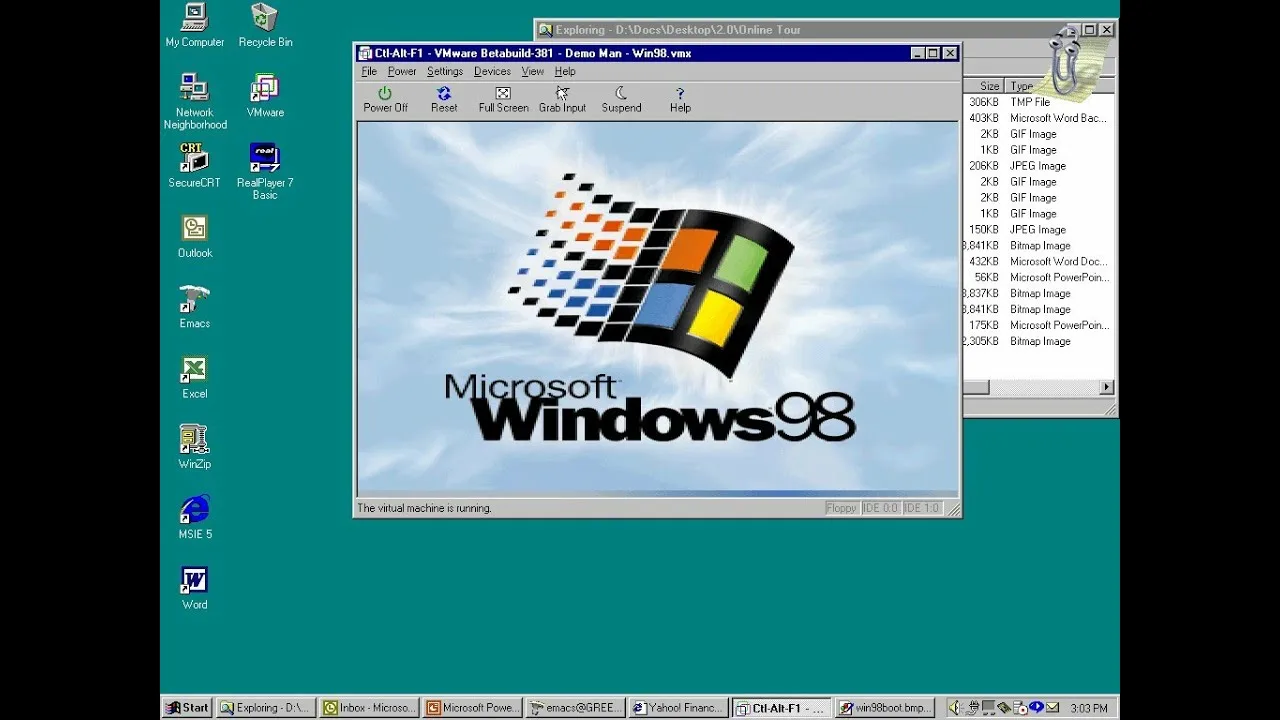Click the 432KB Microsoft Word Doc... row
This screenshot has width=1280, height=720.
point(1038,262)
